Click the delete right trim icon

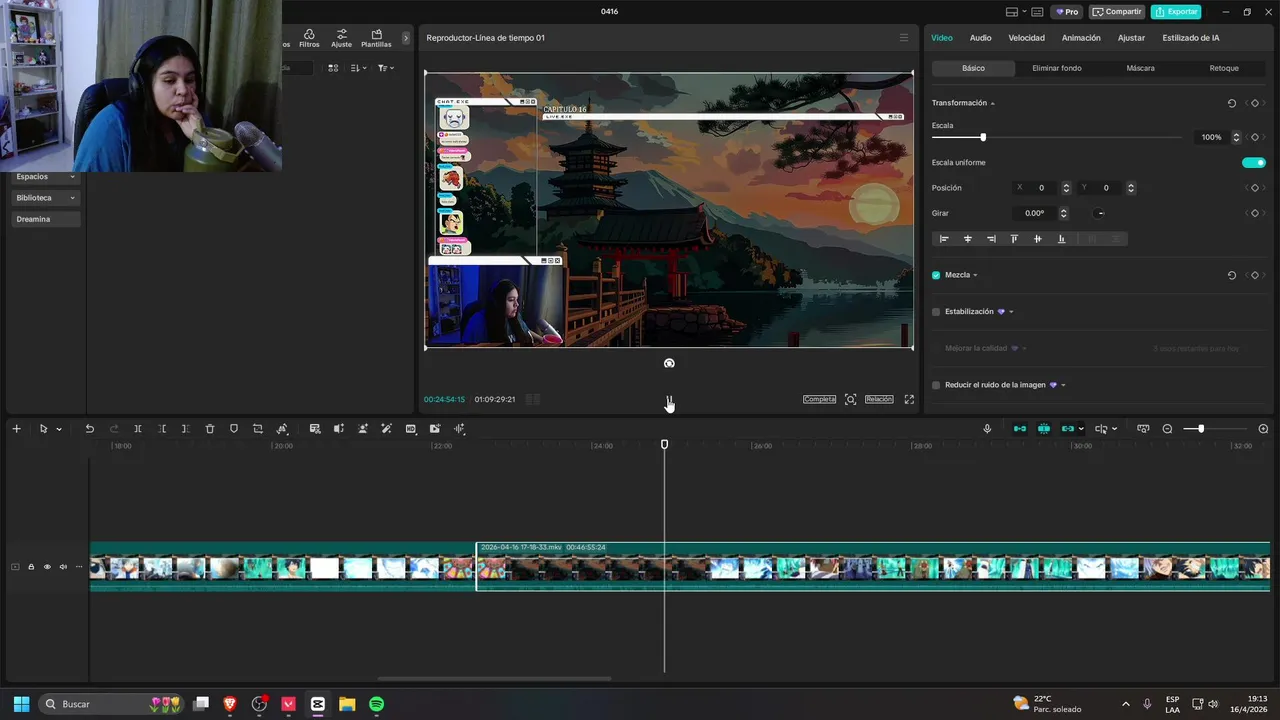tap(185, 429)
